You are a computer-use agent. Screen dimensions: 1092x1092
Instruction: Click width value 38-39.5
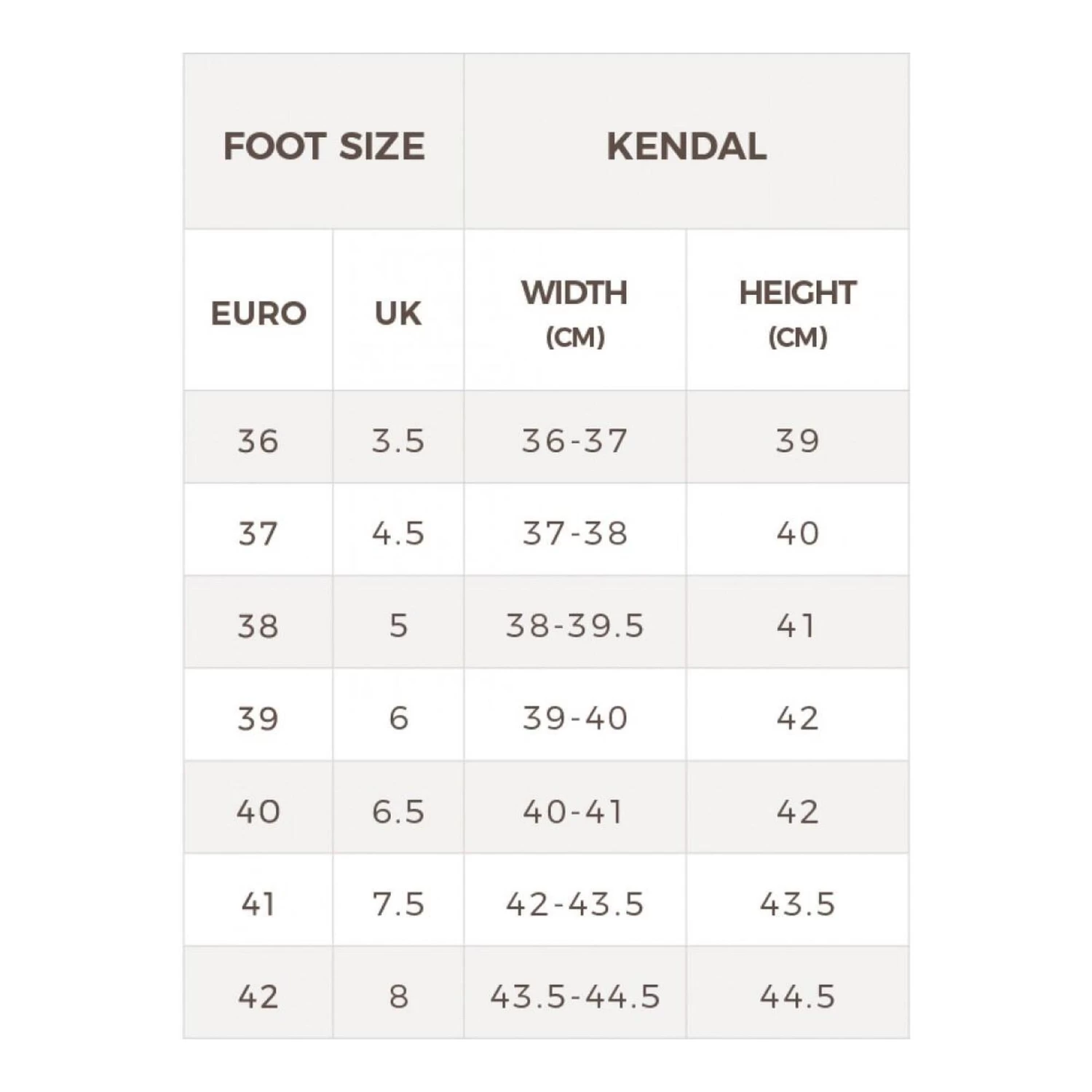(575, 626)
